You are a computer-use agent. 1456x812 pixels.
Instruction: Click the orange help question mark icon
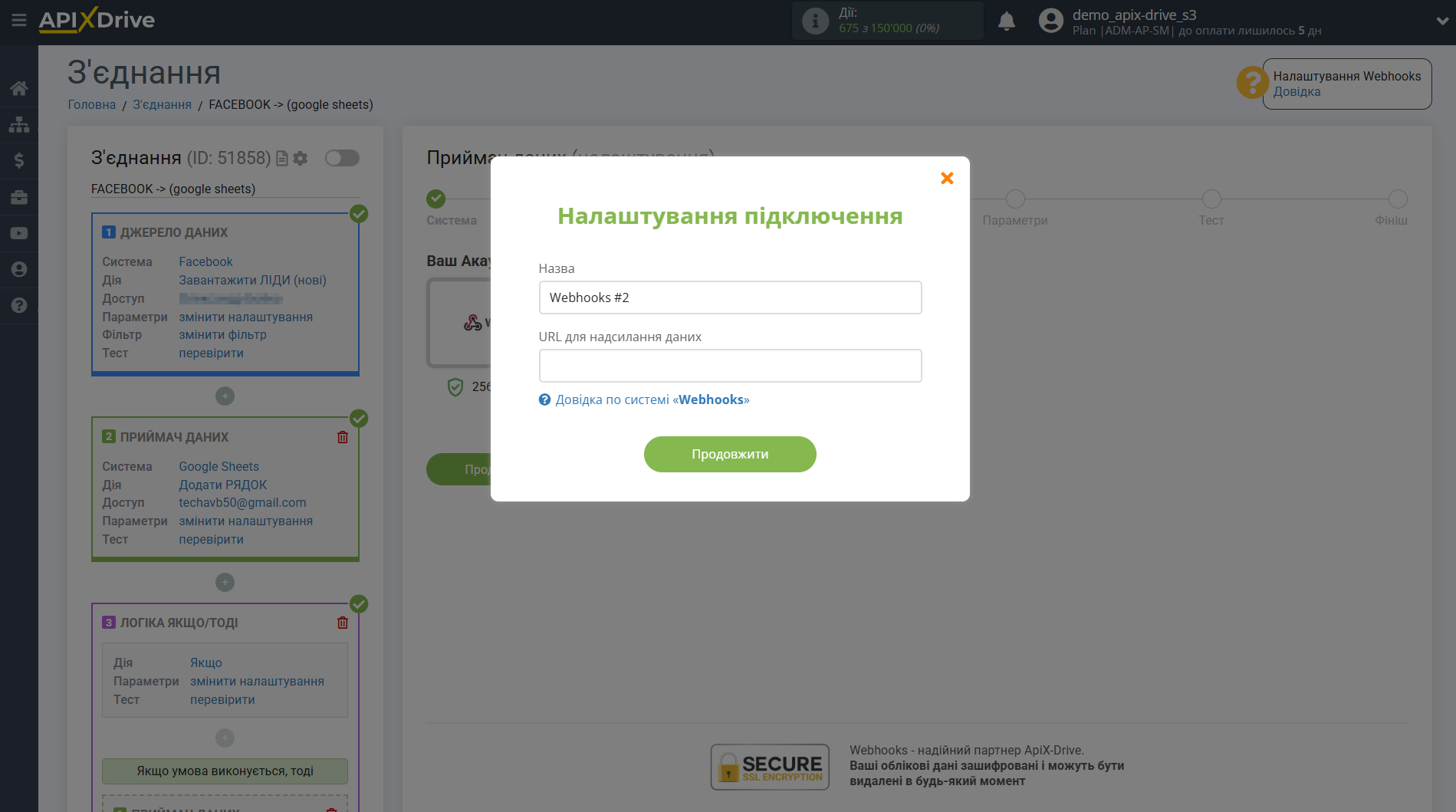point(1252,82)
